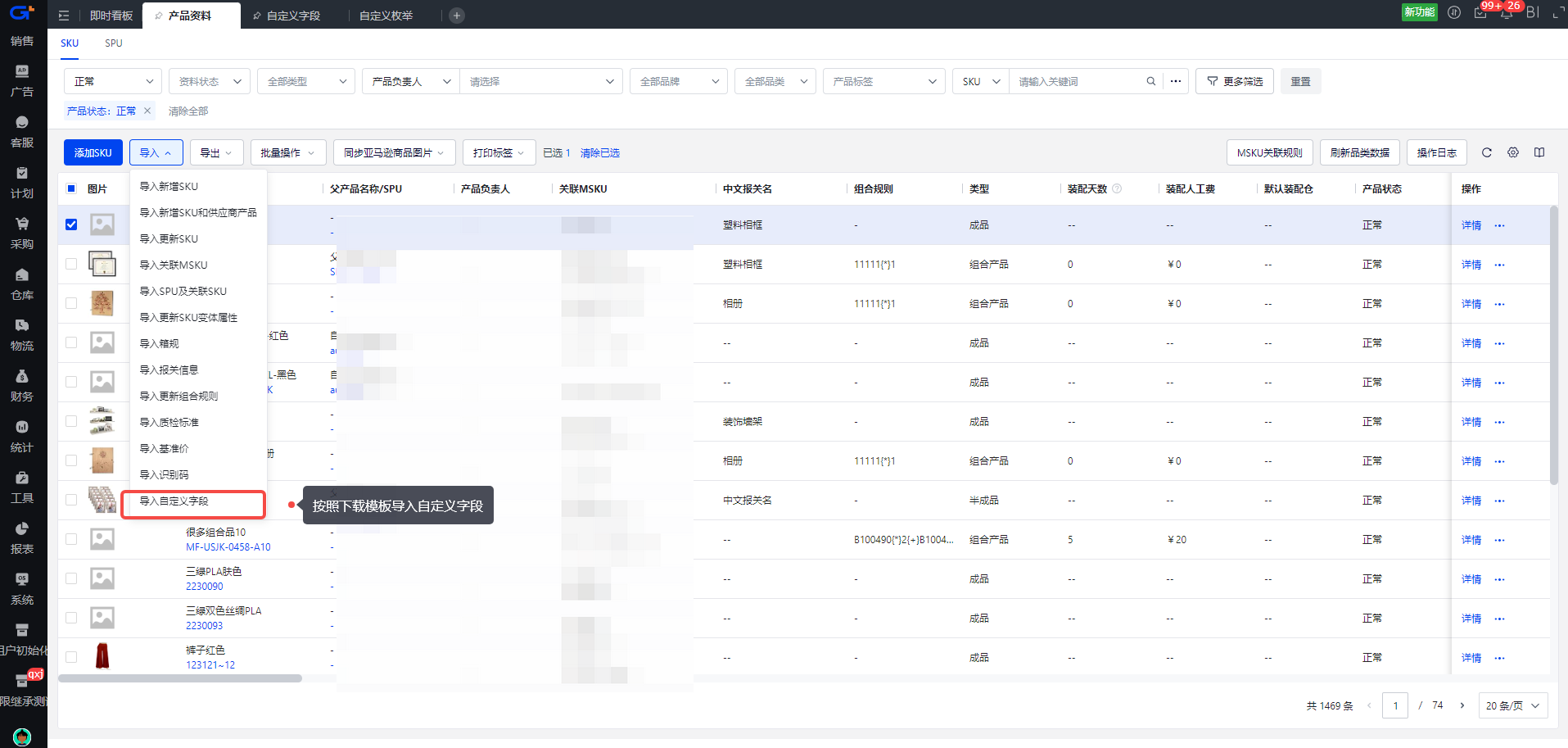Open table column settings gear icon

pos(1513,152)
